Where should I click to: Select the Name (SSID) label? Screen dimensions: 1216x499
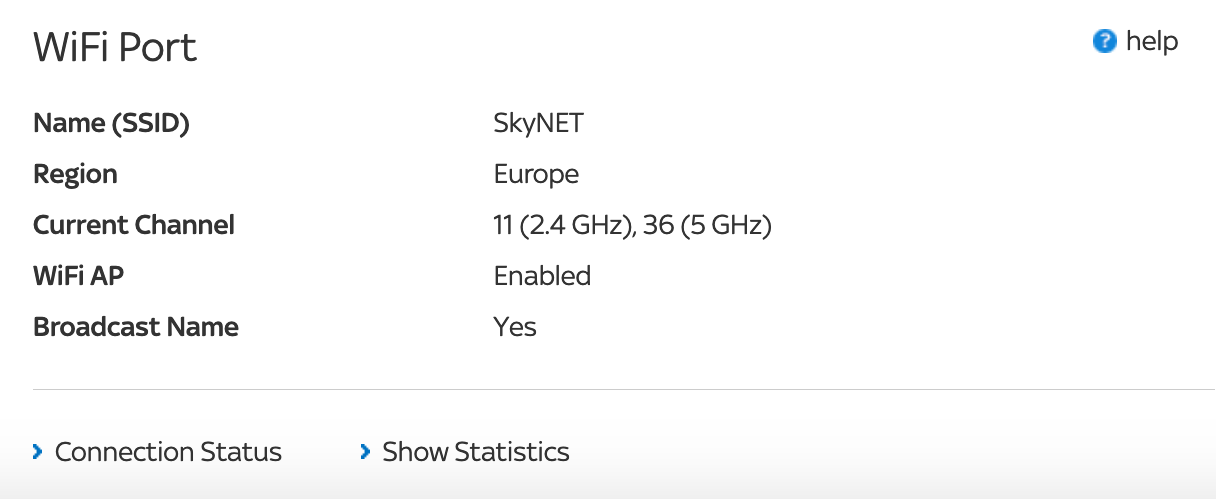pyautogui.click(x=111, y=123)
